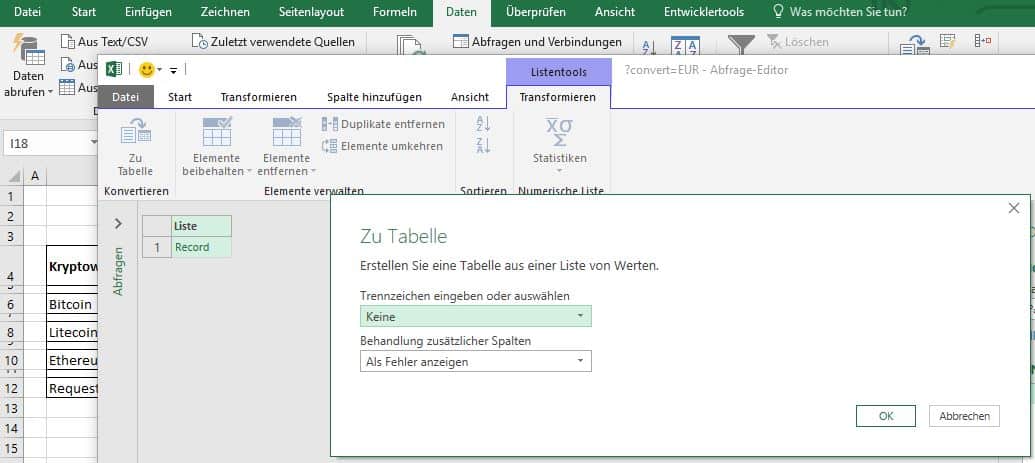This screenshot has height=463, width=1035.
Task: Click Abbrechen to cancel dialog
Action: 964,416
